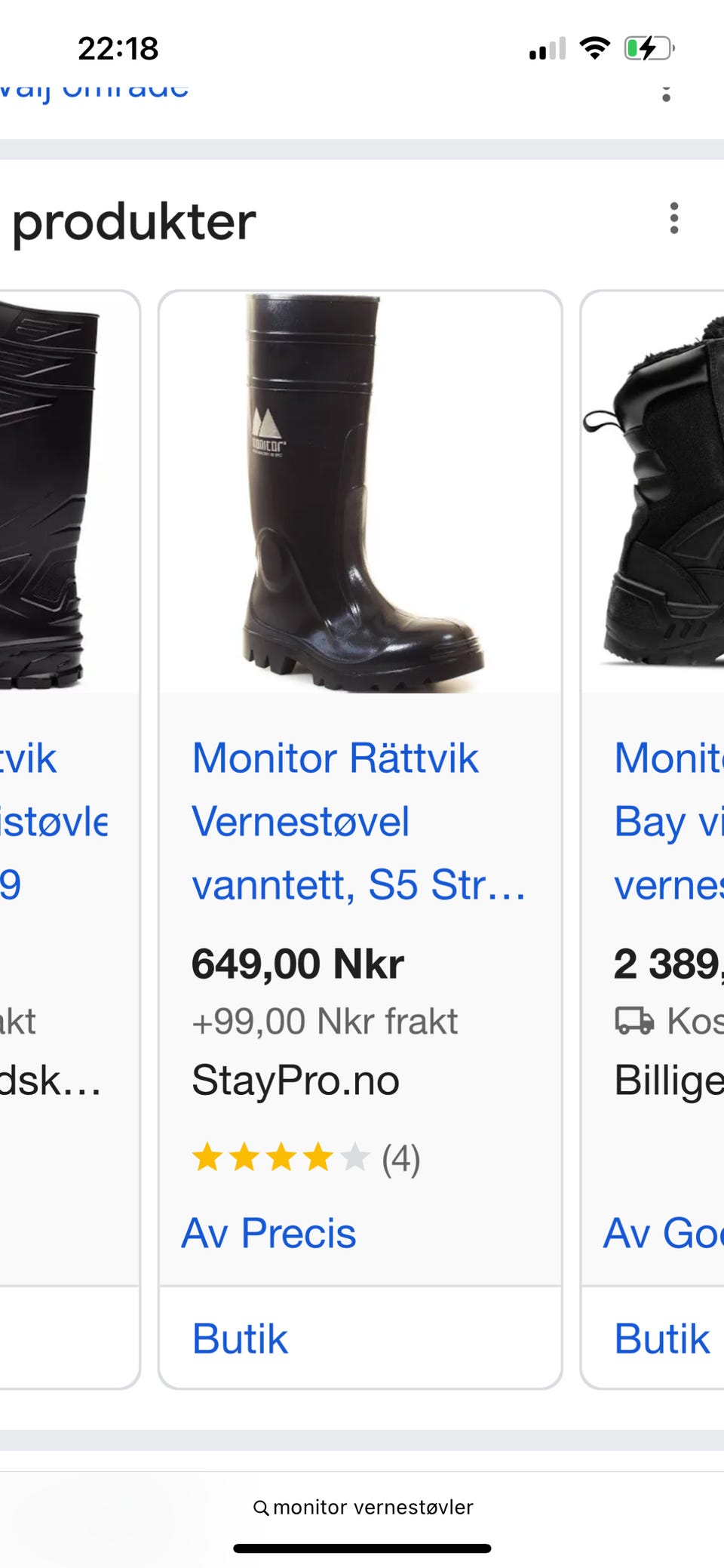Tap the 649,00 Nkr price text

coord(298,964)
